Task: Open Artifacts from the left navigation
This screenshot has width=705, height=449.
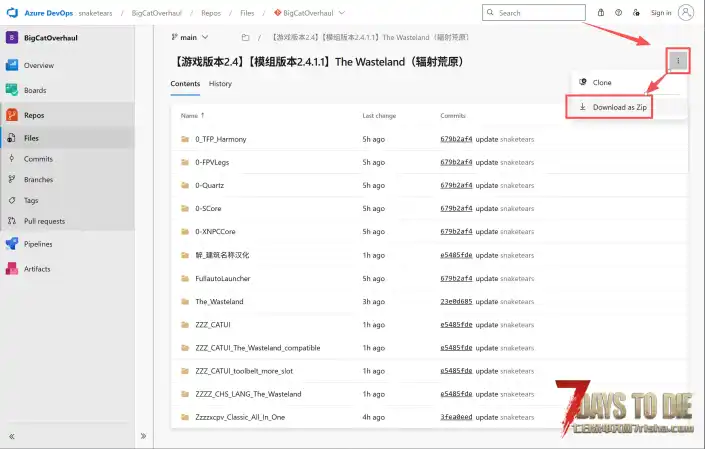Action: (37, 269)
